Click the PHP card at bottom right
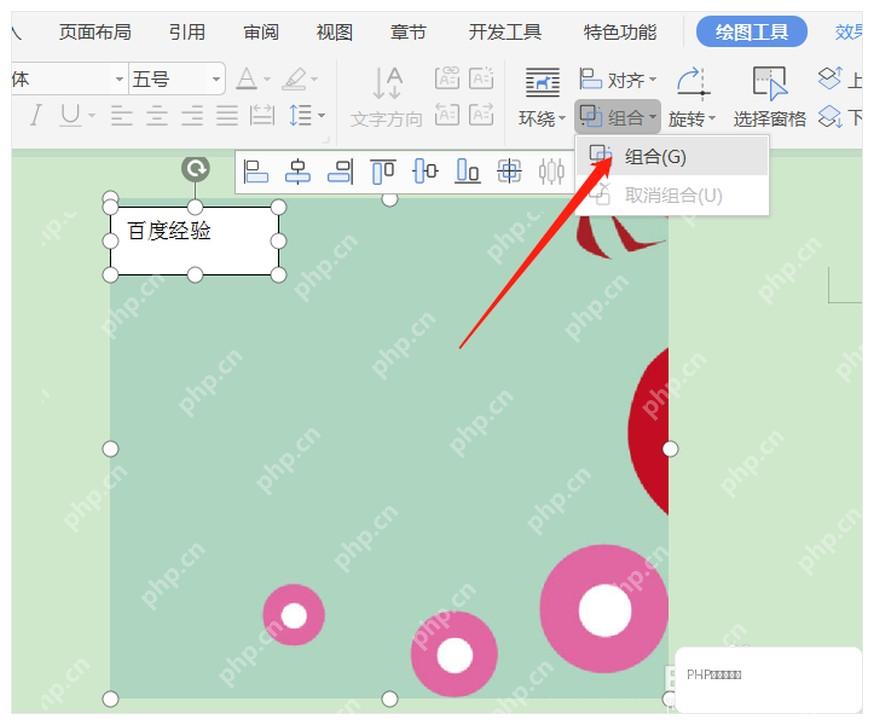Image resolution: width=874 pixels, height=725 pixels. 768,679
